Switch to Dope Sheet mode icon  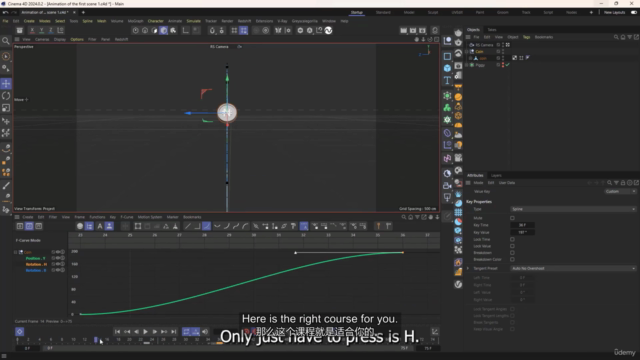[x=20, y=226]
